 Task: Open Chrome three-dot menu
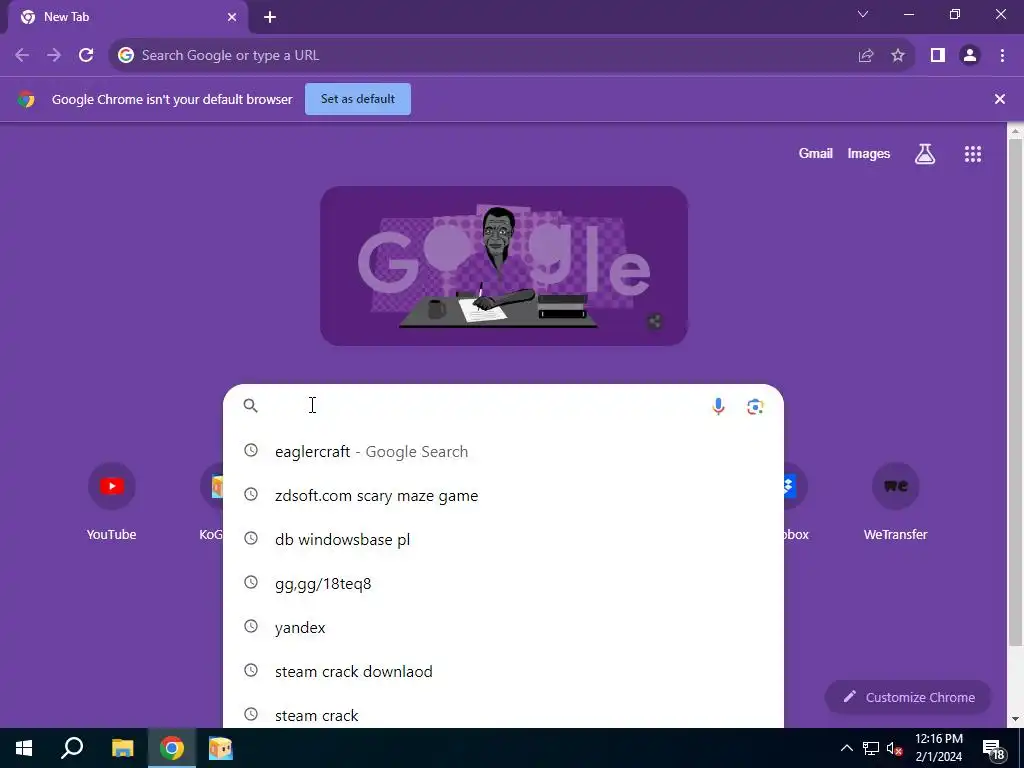[1002, 56]
